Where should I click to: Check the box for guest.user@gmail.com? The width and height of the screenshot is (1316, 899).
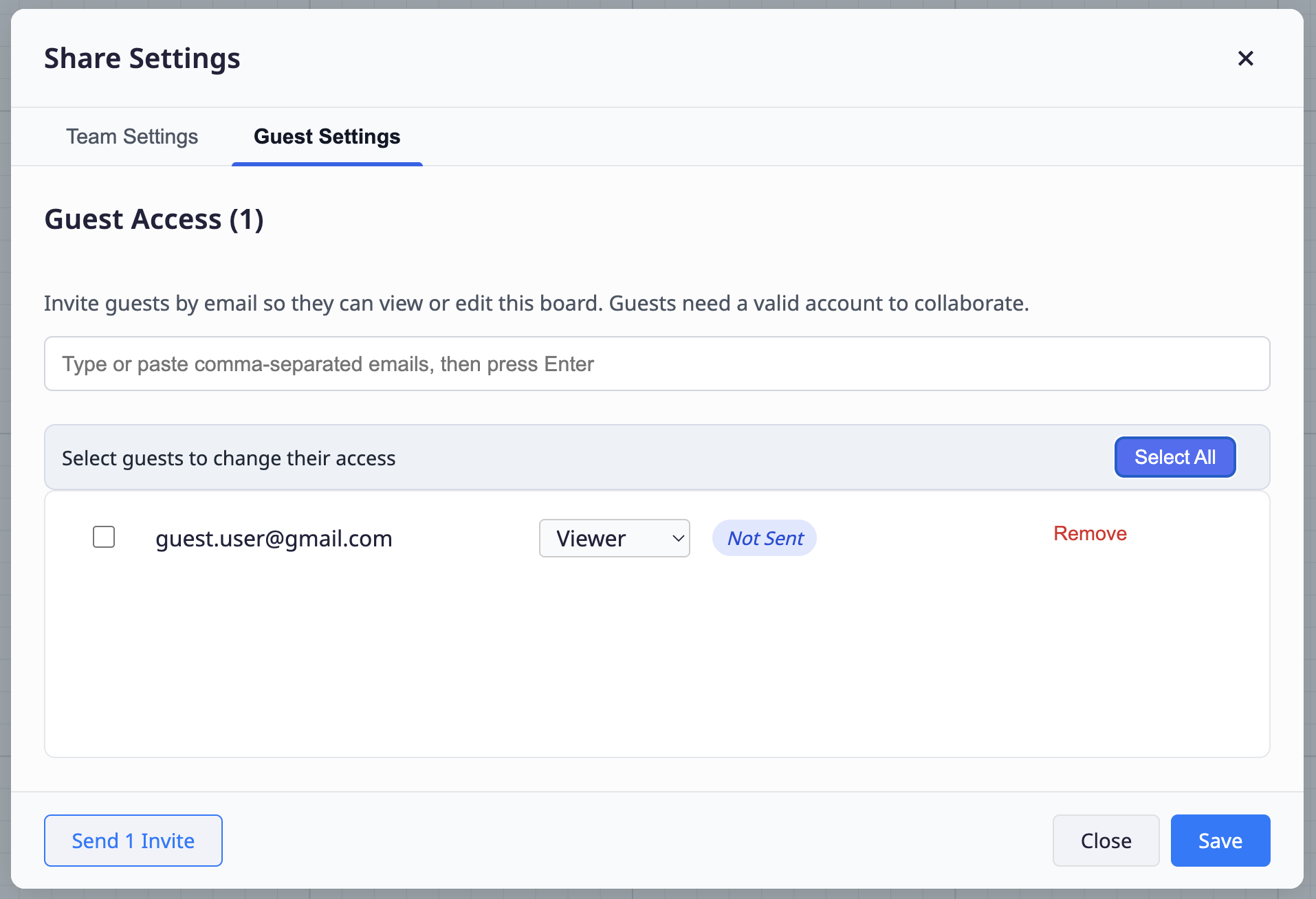pos(104,537)
